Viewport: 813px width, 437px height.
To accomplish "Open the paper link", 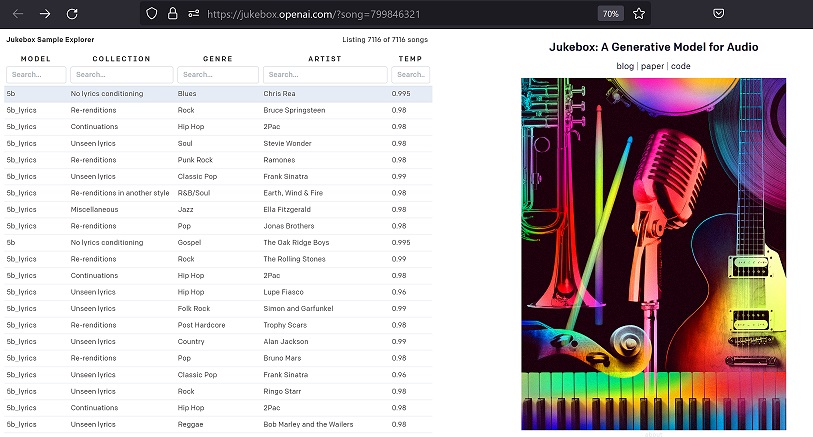I will click(x=652, y=66).
